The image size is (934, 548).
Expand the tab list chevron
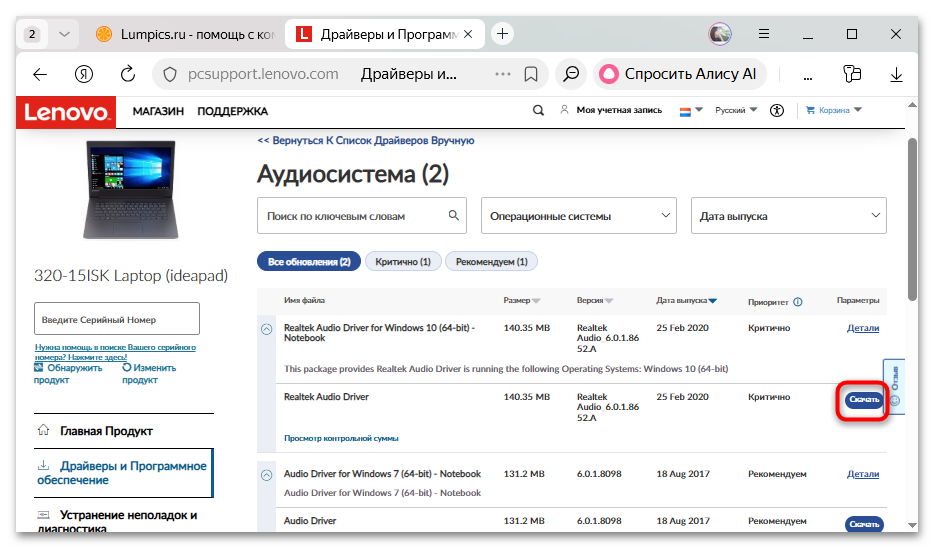click(64, 34)
